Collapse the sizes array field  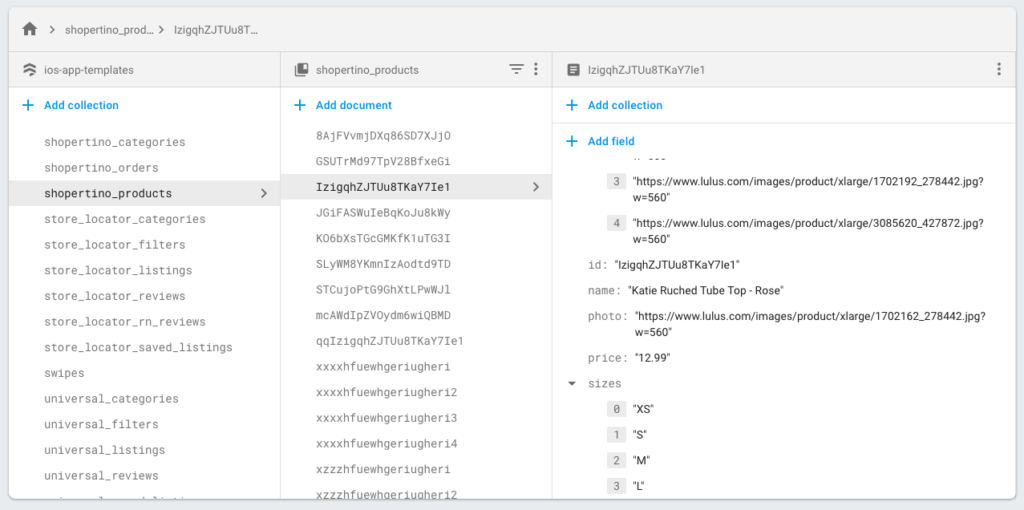[x=572, y=384]
